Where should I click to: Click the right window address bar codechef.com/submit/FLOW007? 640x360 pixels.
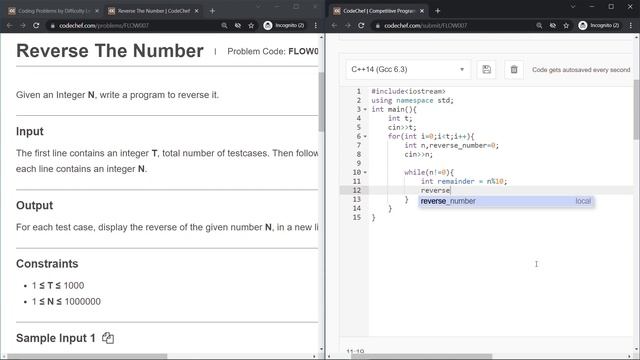tap(425, 25)
